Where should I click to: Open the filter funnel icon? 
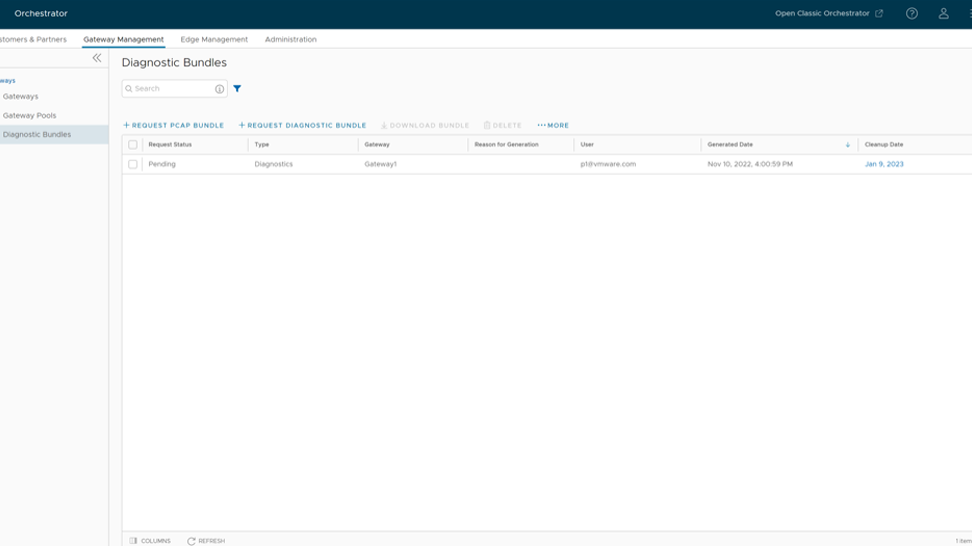237,89
